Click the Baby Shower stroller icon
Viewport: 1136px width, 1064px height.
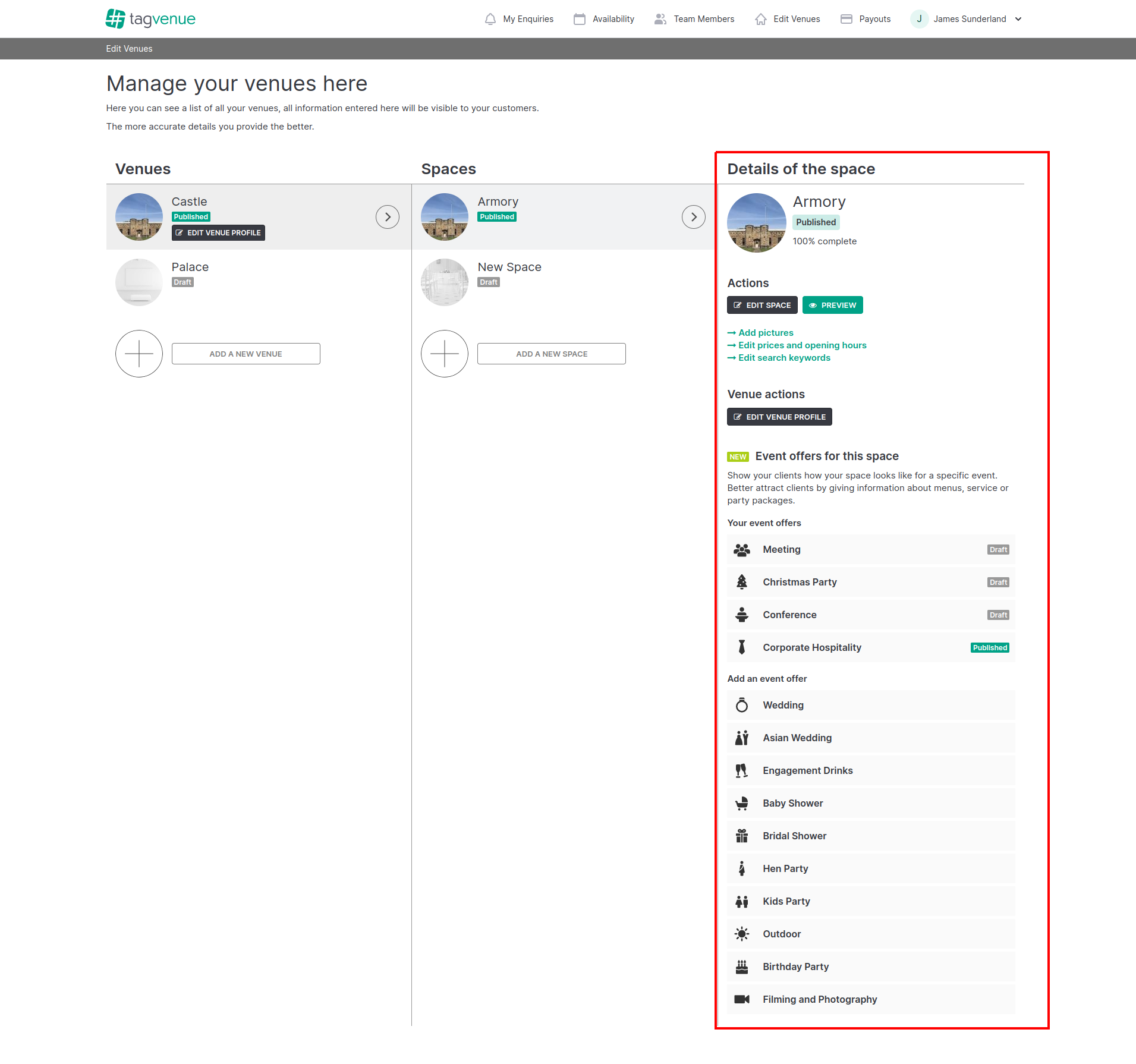742,804
